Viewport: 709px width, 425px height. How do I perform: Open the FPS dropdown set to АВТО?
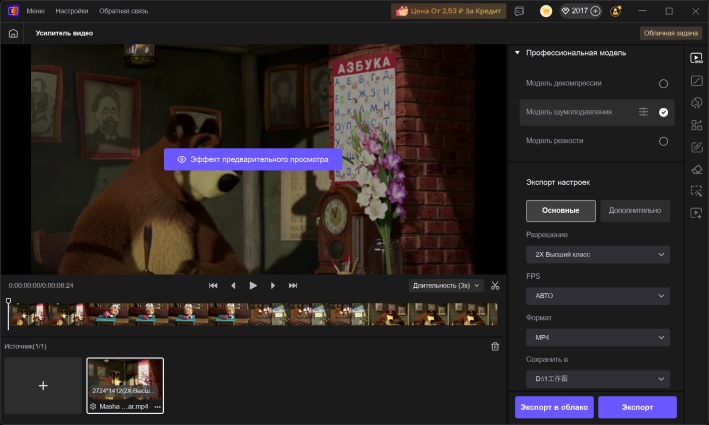[x=598, y=296]
